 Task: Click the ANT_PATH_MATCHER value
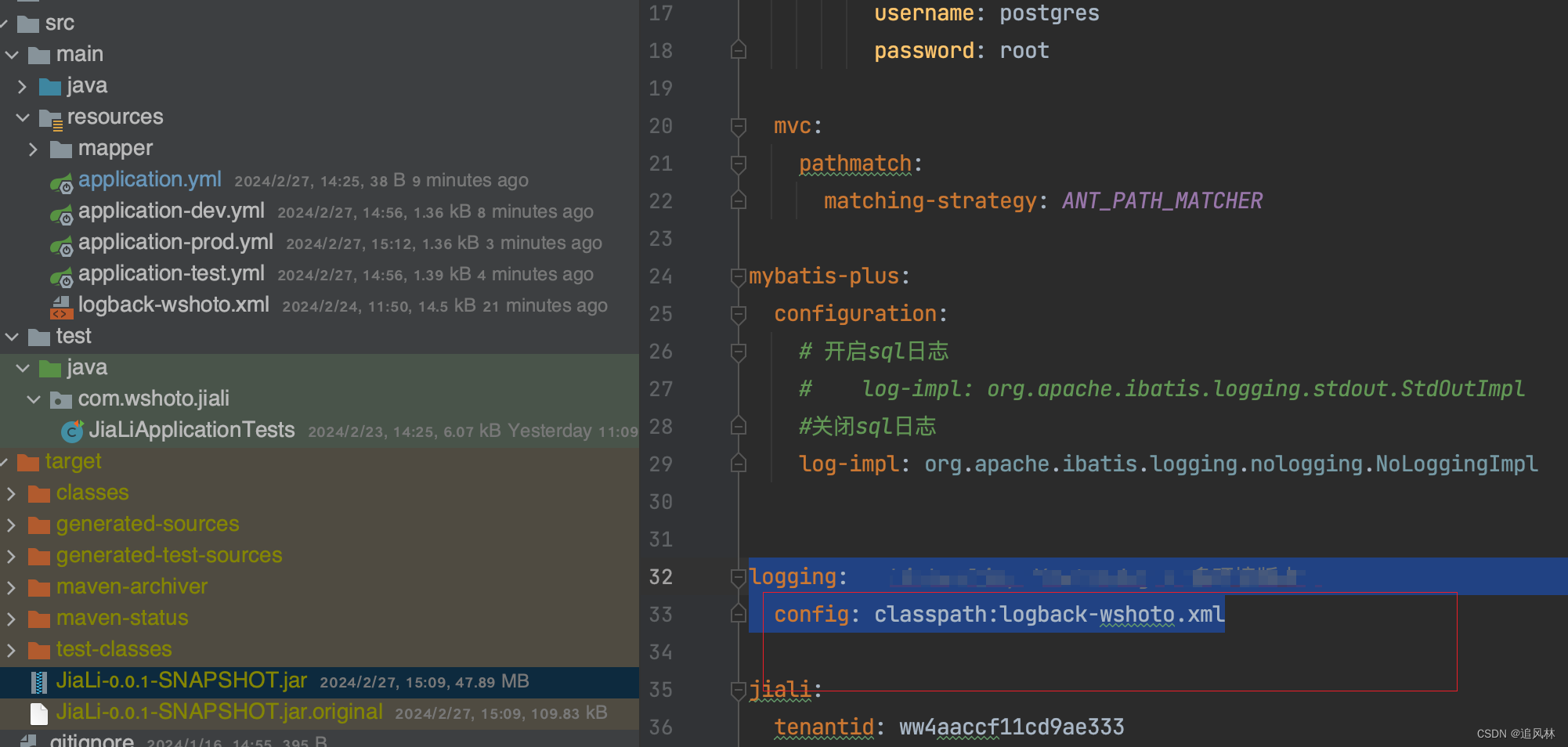tap(1162, 201)
